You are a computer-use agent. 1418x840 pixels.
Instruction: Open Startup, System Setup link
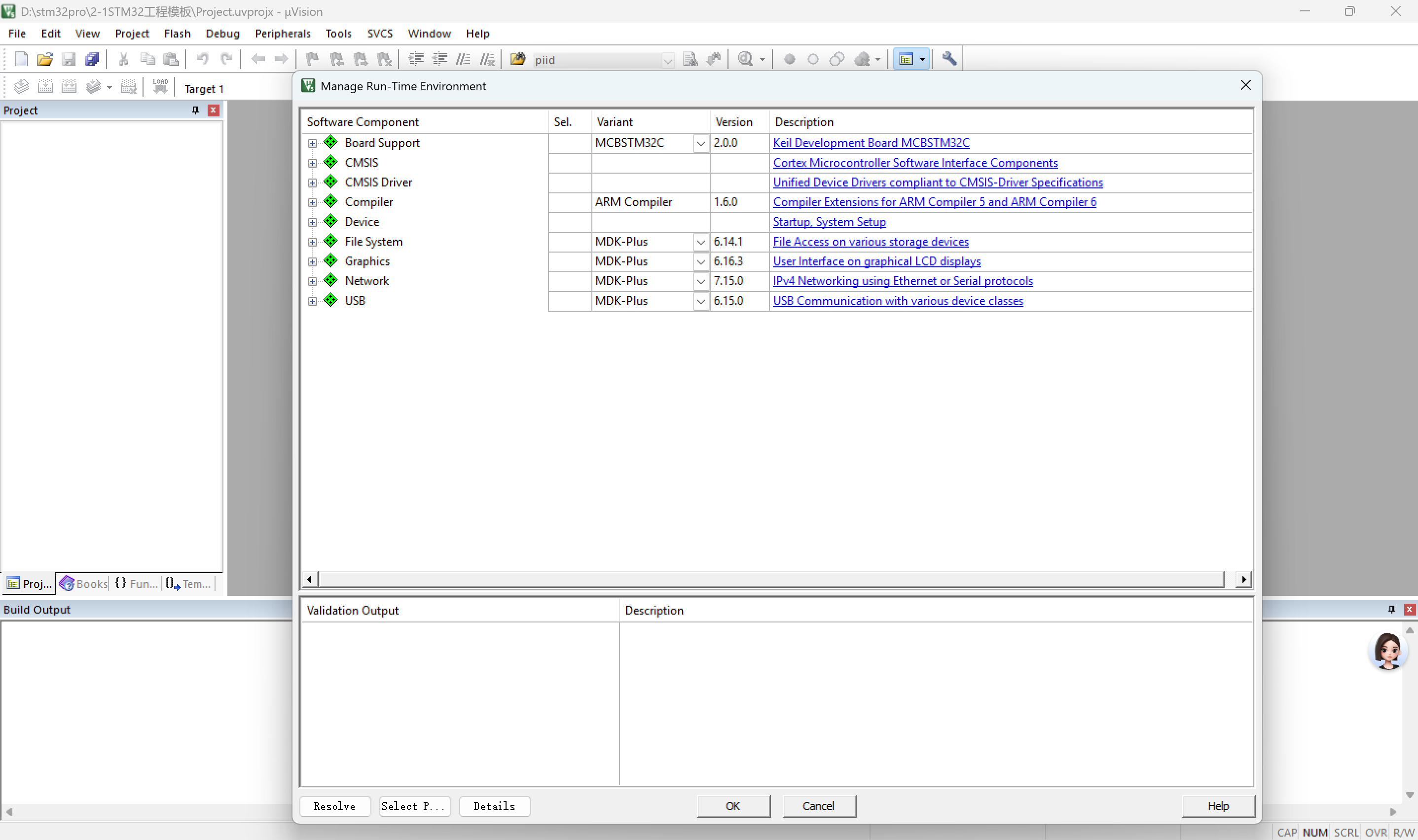pos(830,222)
